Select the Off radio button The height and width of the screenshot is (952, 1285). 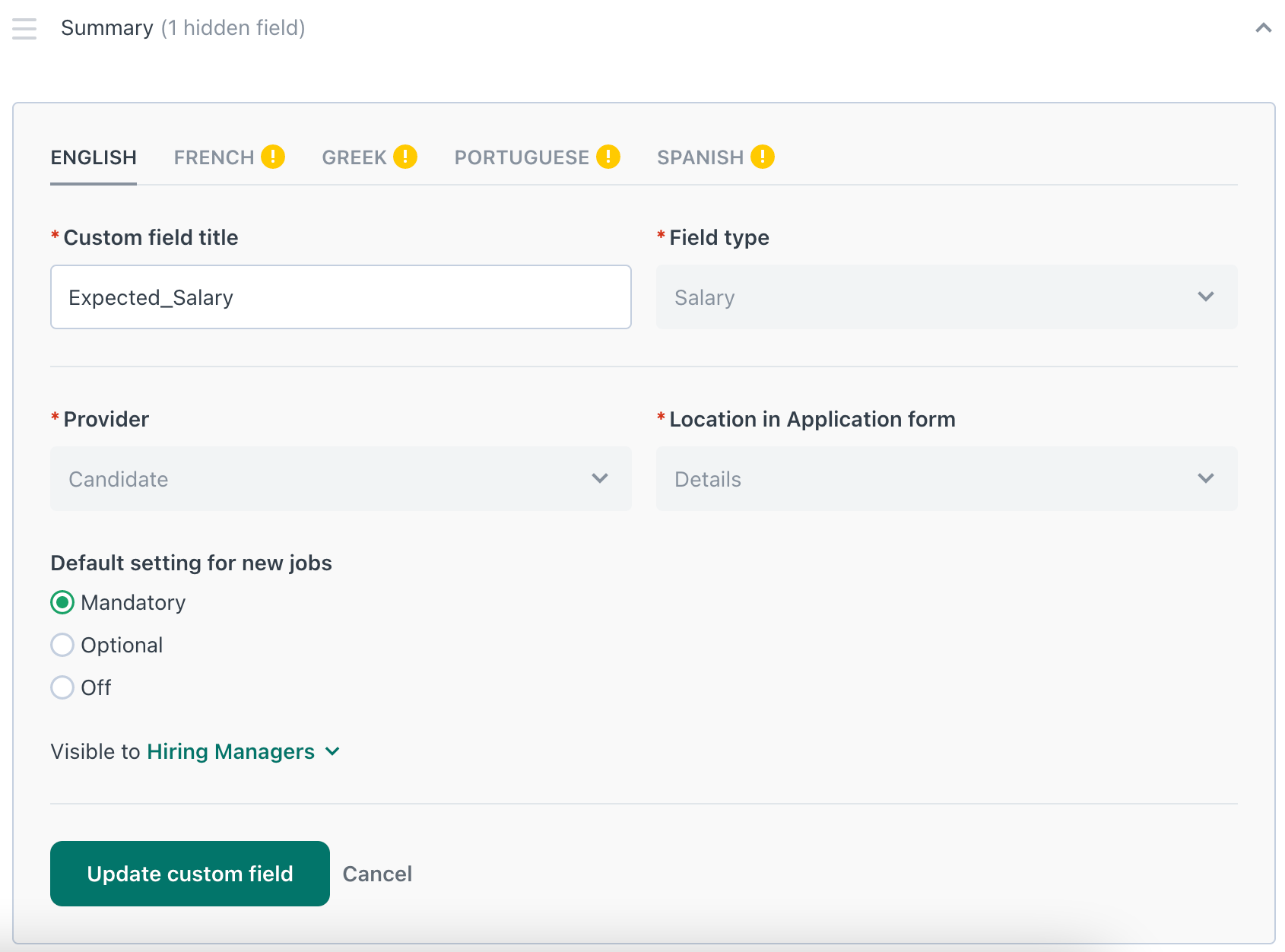62,687
